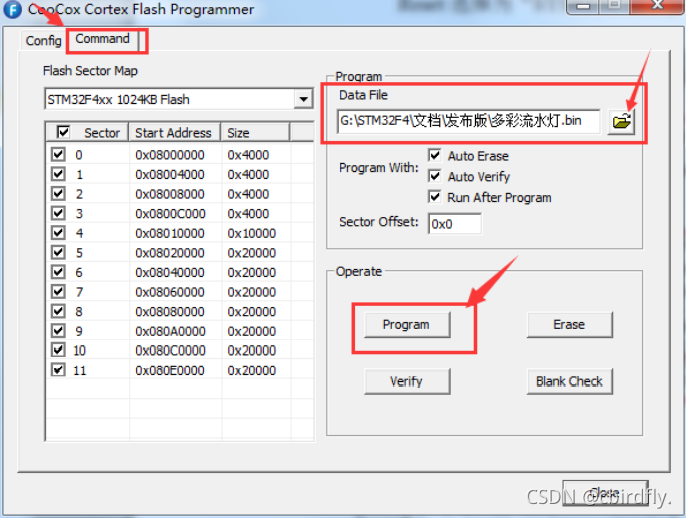The height and width of the screenshot is (518, 686).
Task: Uncheck sector 4 checkbox
Action: coord(58,233)
